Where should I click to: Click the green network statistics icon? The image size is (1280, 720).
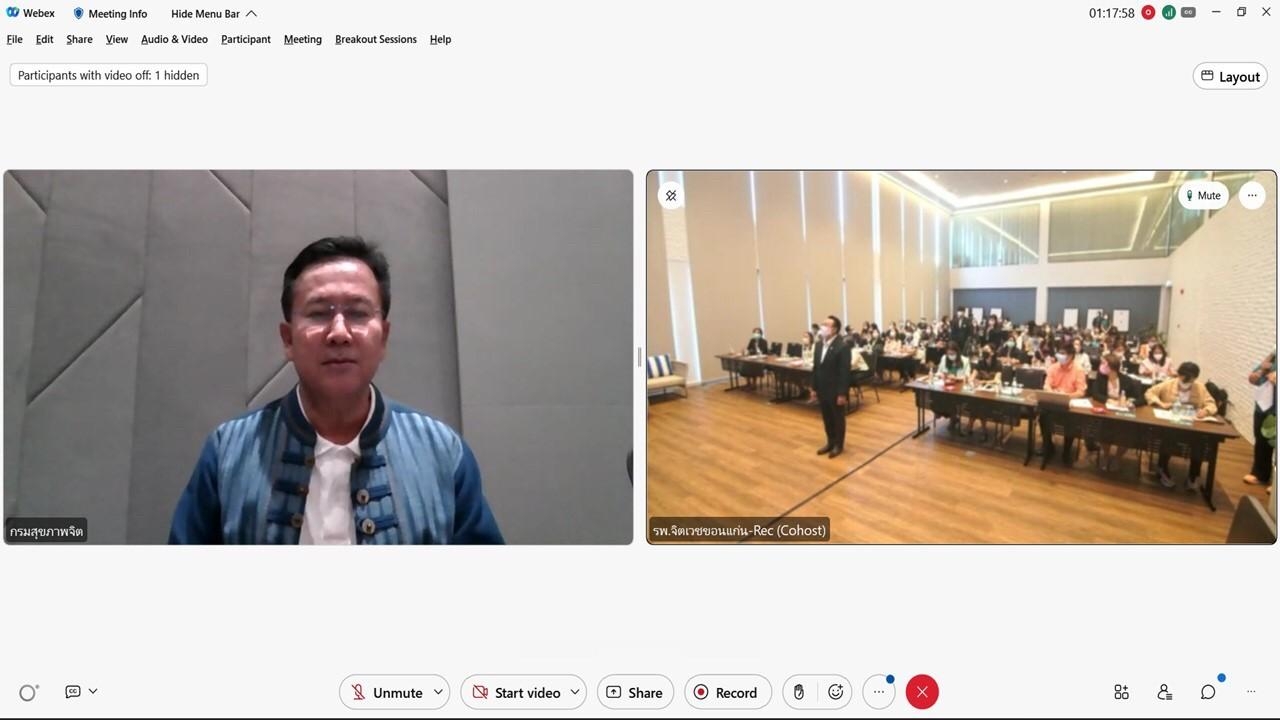1168,13
